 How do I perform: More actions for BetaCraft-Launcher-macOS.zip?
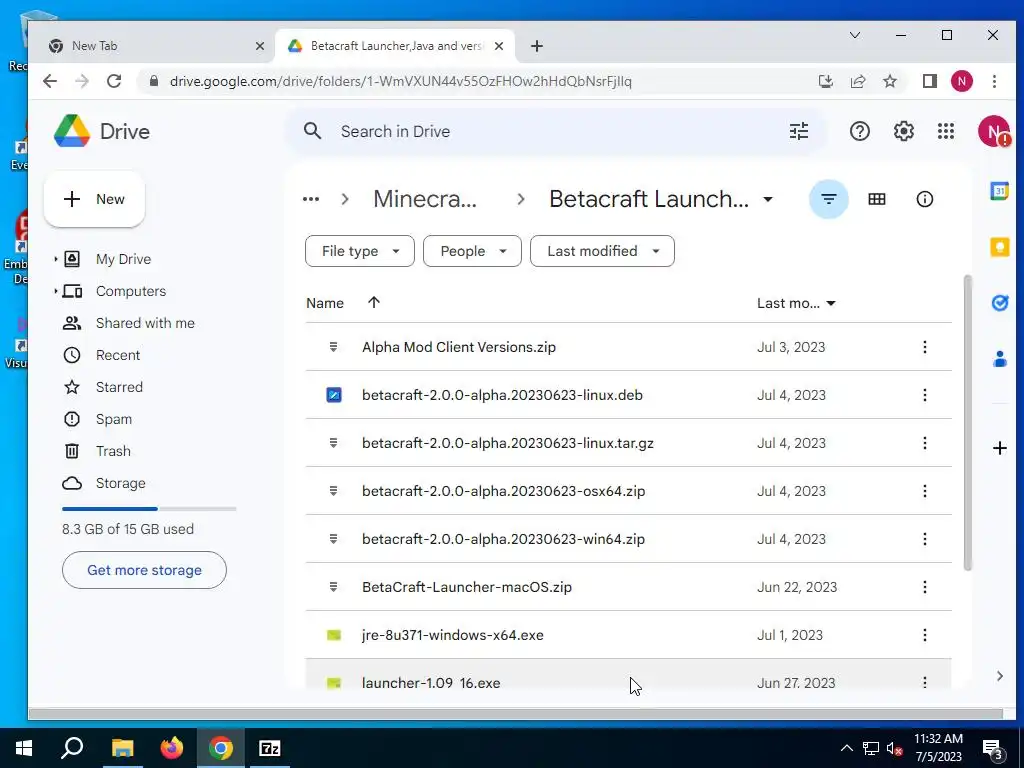click(924, 587)
